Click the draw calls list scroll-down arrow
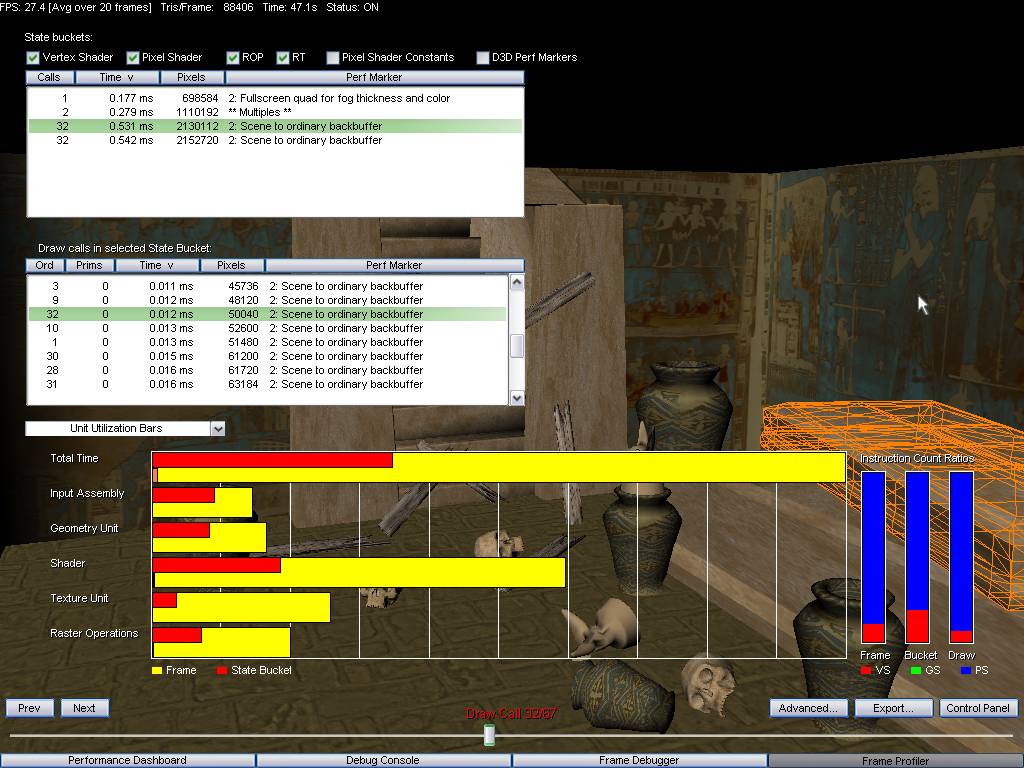 [x=517, y=398]
